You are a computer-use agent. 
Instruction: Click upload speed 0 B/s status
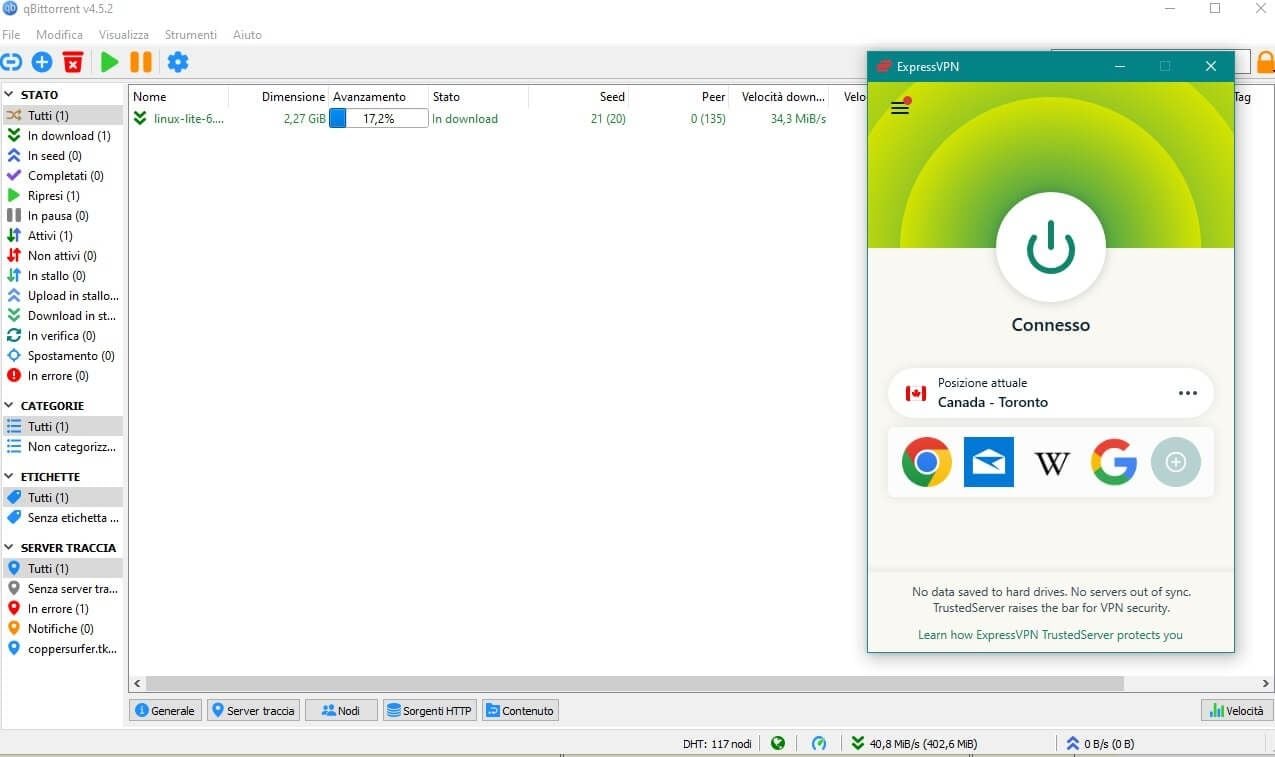pos(1100,743)
